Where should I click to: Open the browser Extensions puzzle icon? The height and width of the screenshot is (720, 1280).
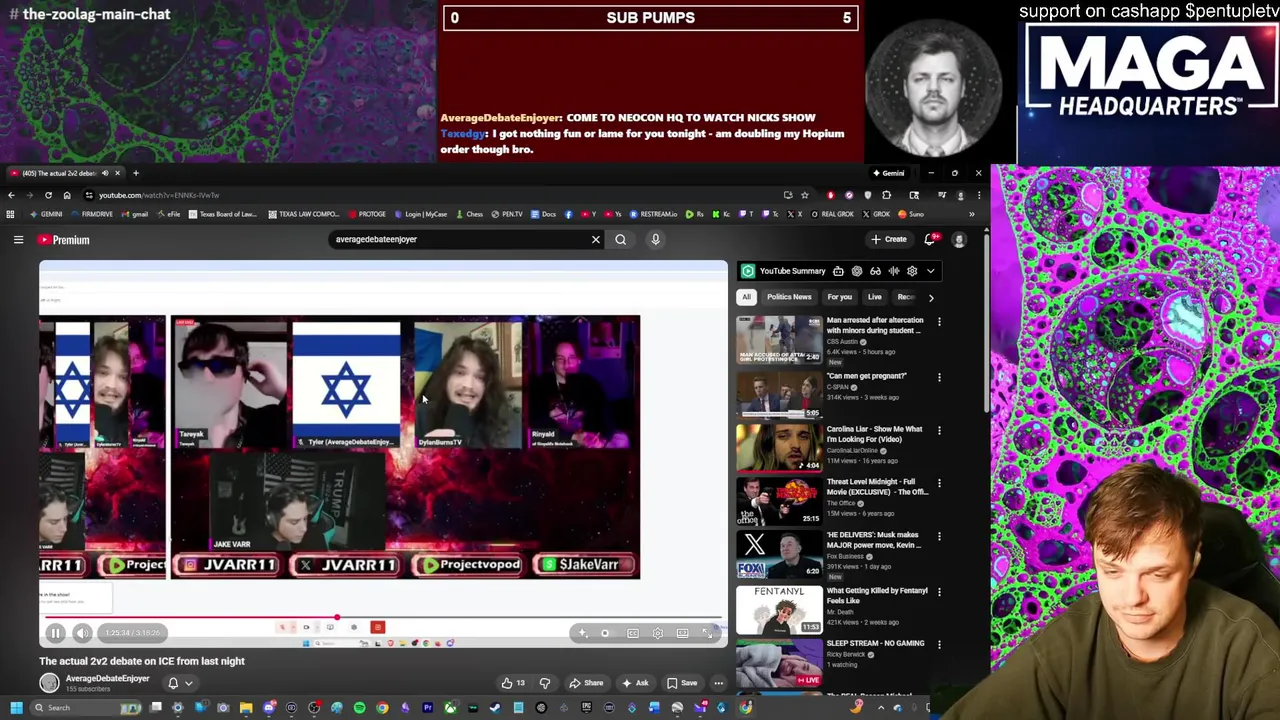click(x=886, y=195)
